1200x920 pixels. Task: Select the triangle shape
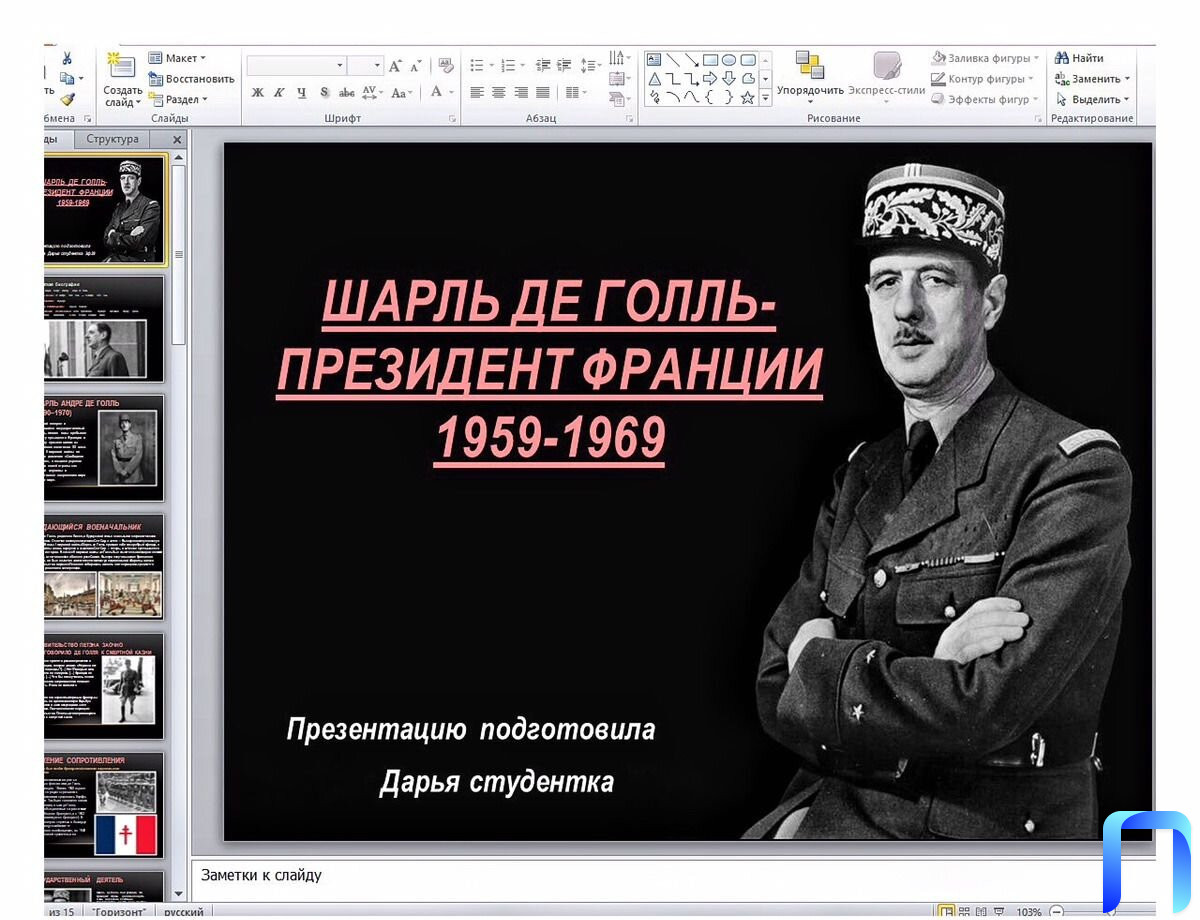(654, 79)
